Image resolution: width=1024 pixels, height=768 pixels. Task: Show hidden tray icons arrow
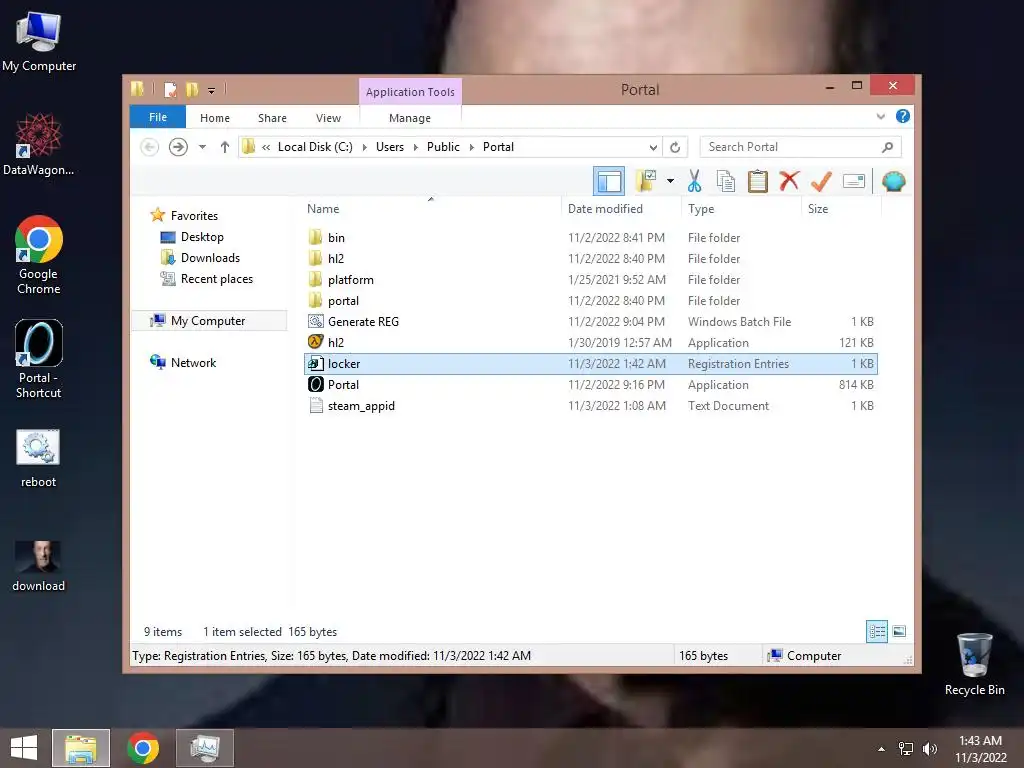882,749
